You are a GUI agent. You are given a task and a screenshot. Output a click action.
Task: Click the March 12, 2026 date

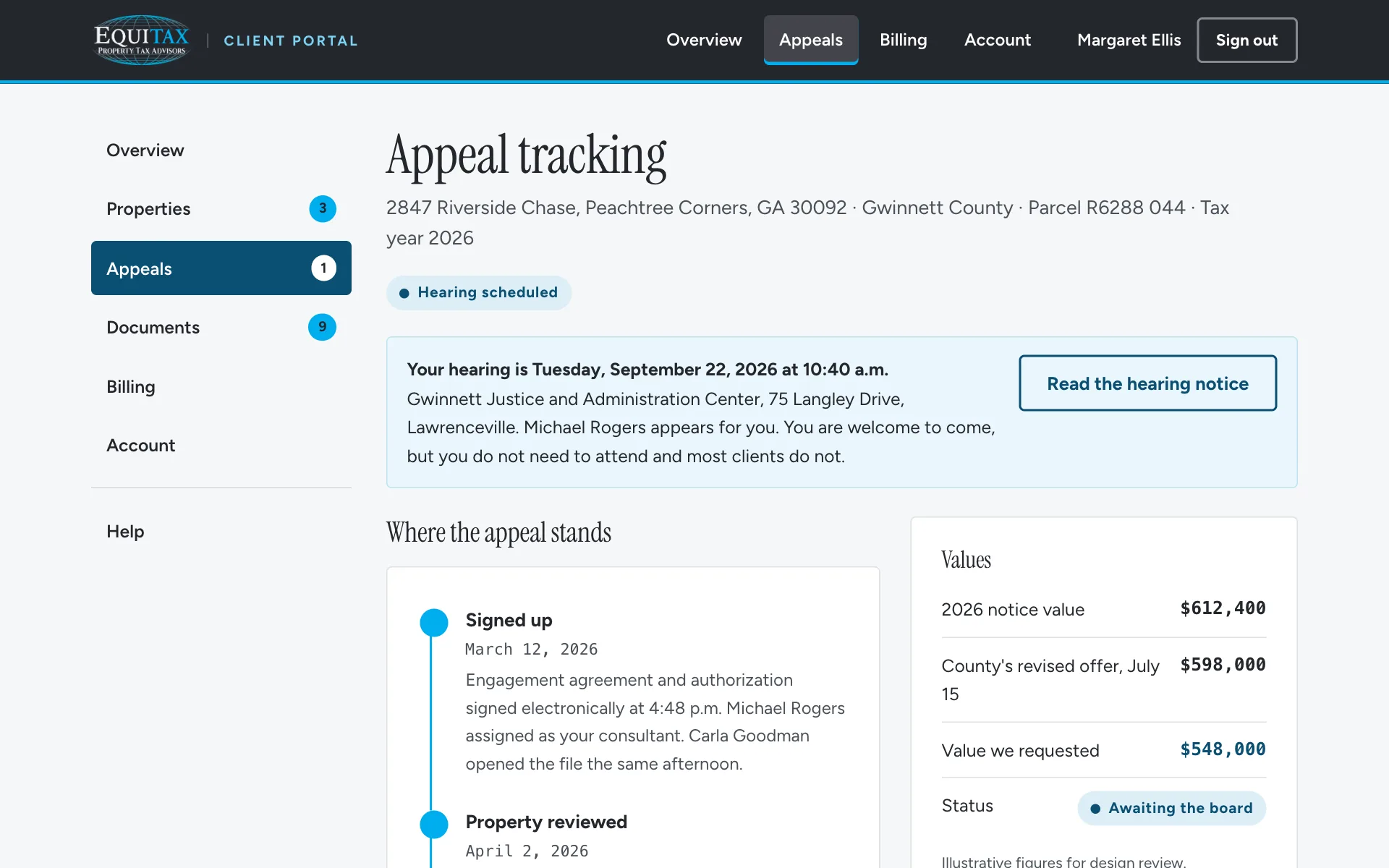(x=532, y=649)
